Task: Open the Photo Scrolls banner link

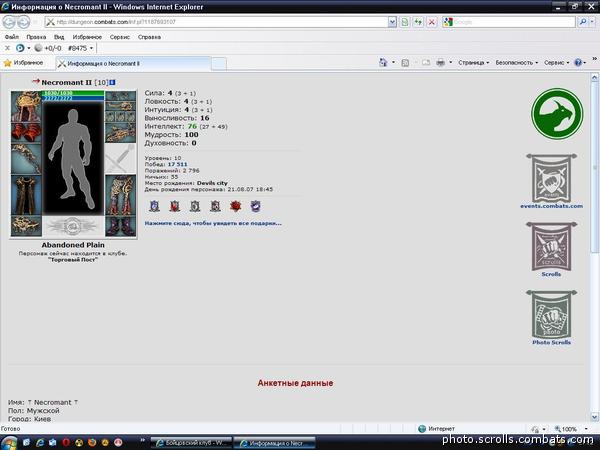Action: tap(551, 318)
